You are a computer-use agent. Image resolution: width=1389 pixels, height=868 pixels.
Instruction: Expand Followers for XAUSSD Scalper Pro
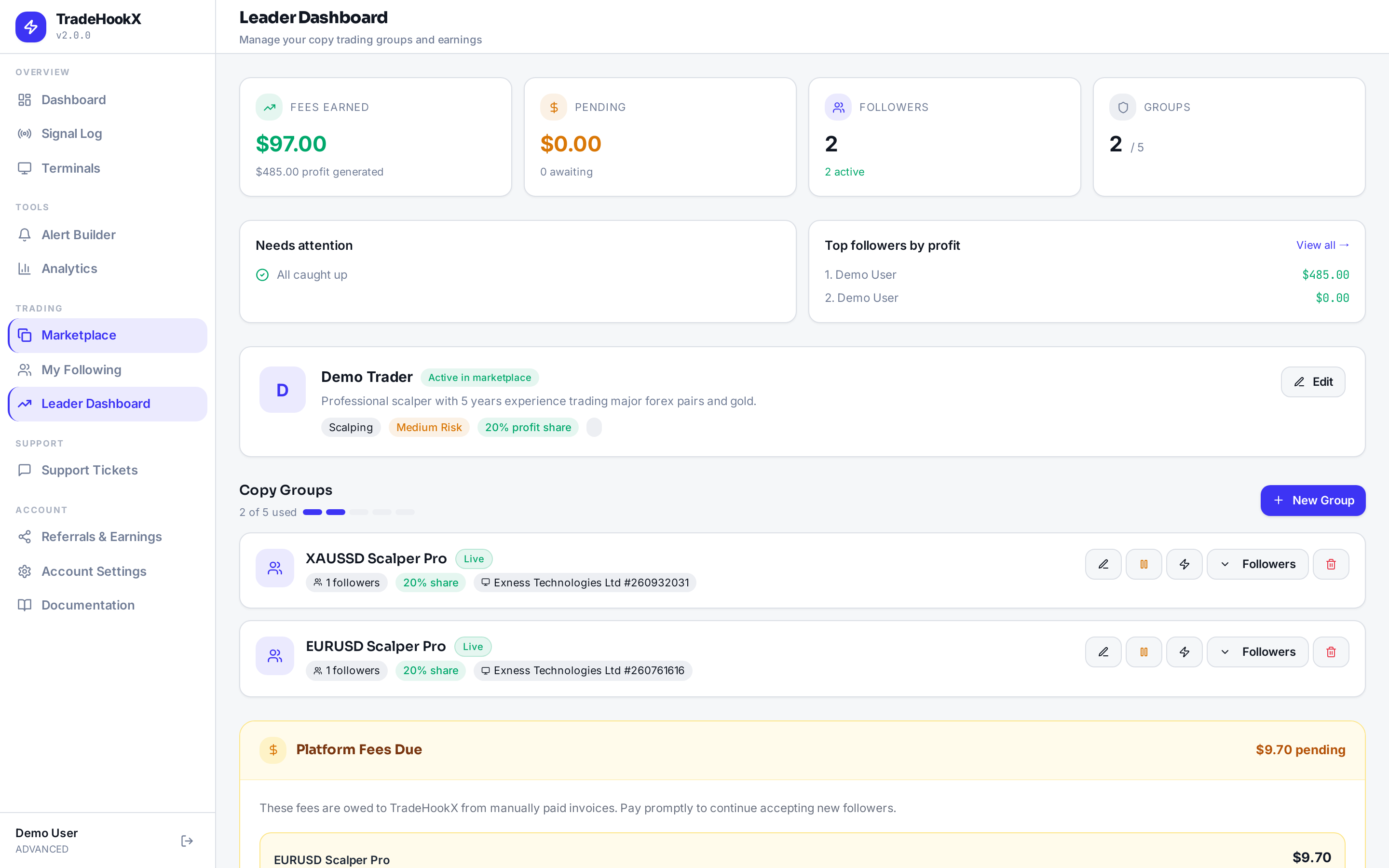pos(1257,564)
